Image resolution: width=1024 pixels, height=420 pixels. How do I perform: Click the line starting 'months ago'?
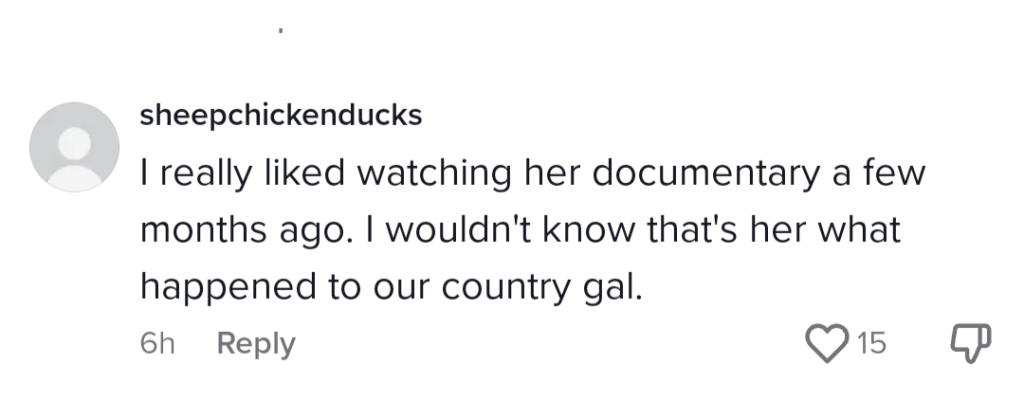[x=520, y=231]
